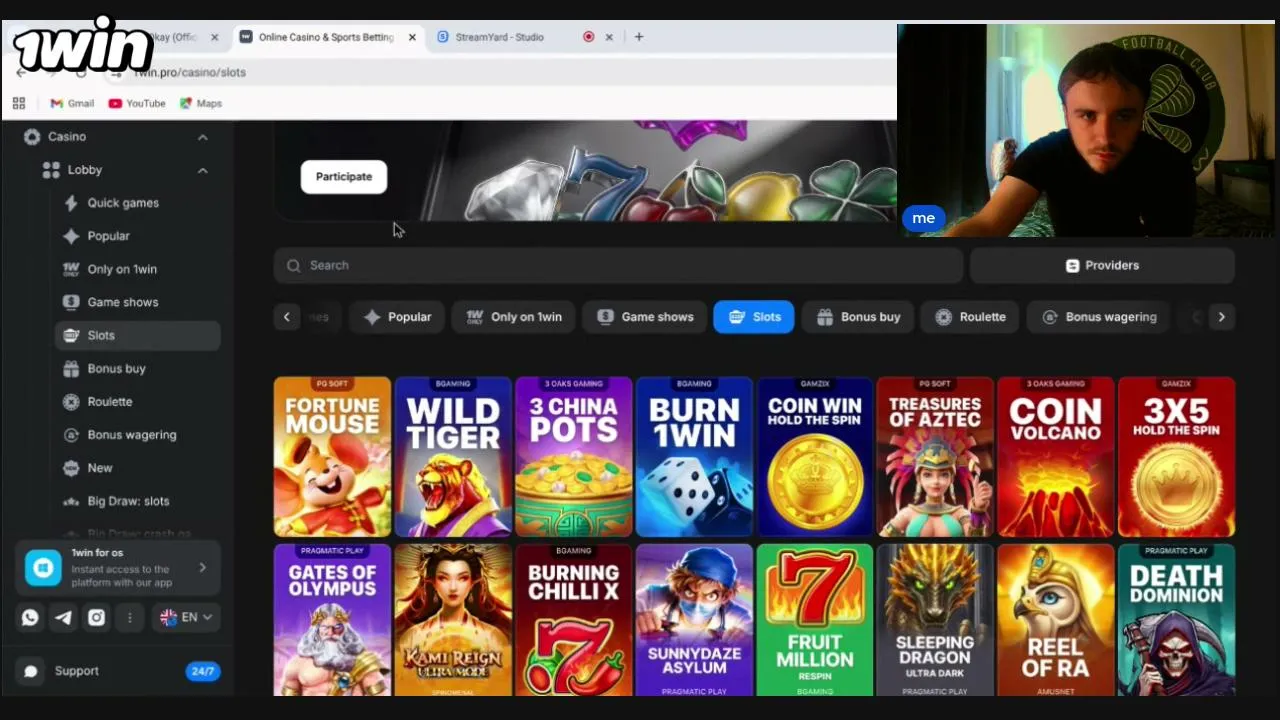The image size is (1280, 720).
Task: Select the Popular star icon in sidebar
Action: pos(71,236)
